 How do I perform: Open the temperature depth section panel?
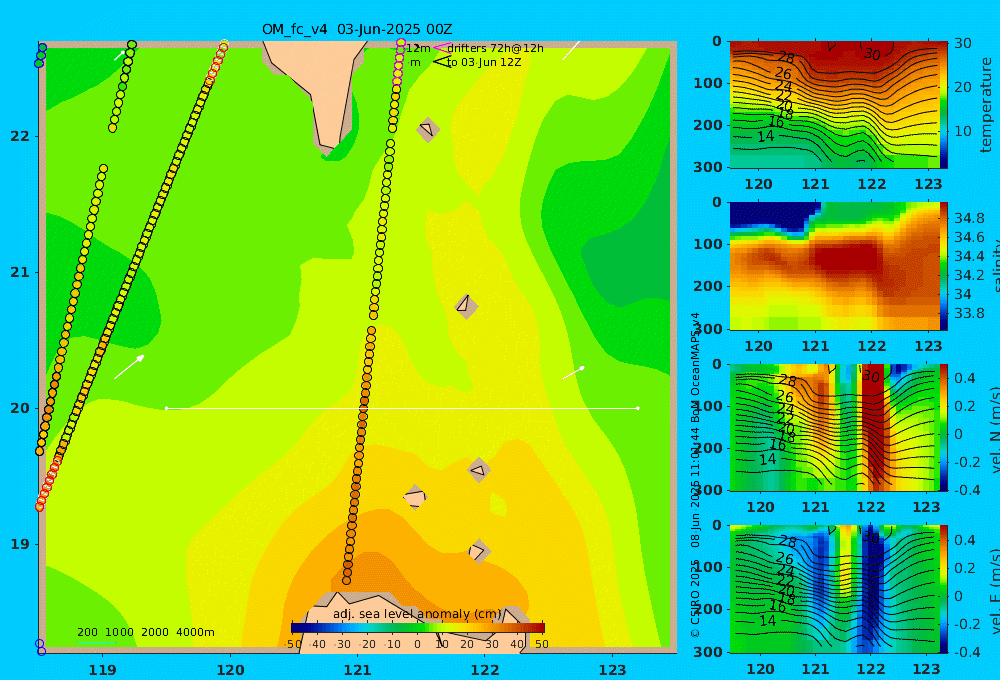[x=833, y=105]
